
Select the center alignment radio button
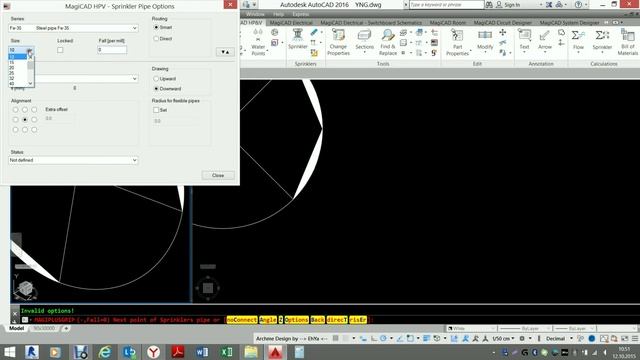click(x=25, y=120)
